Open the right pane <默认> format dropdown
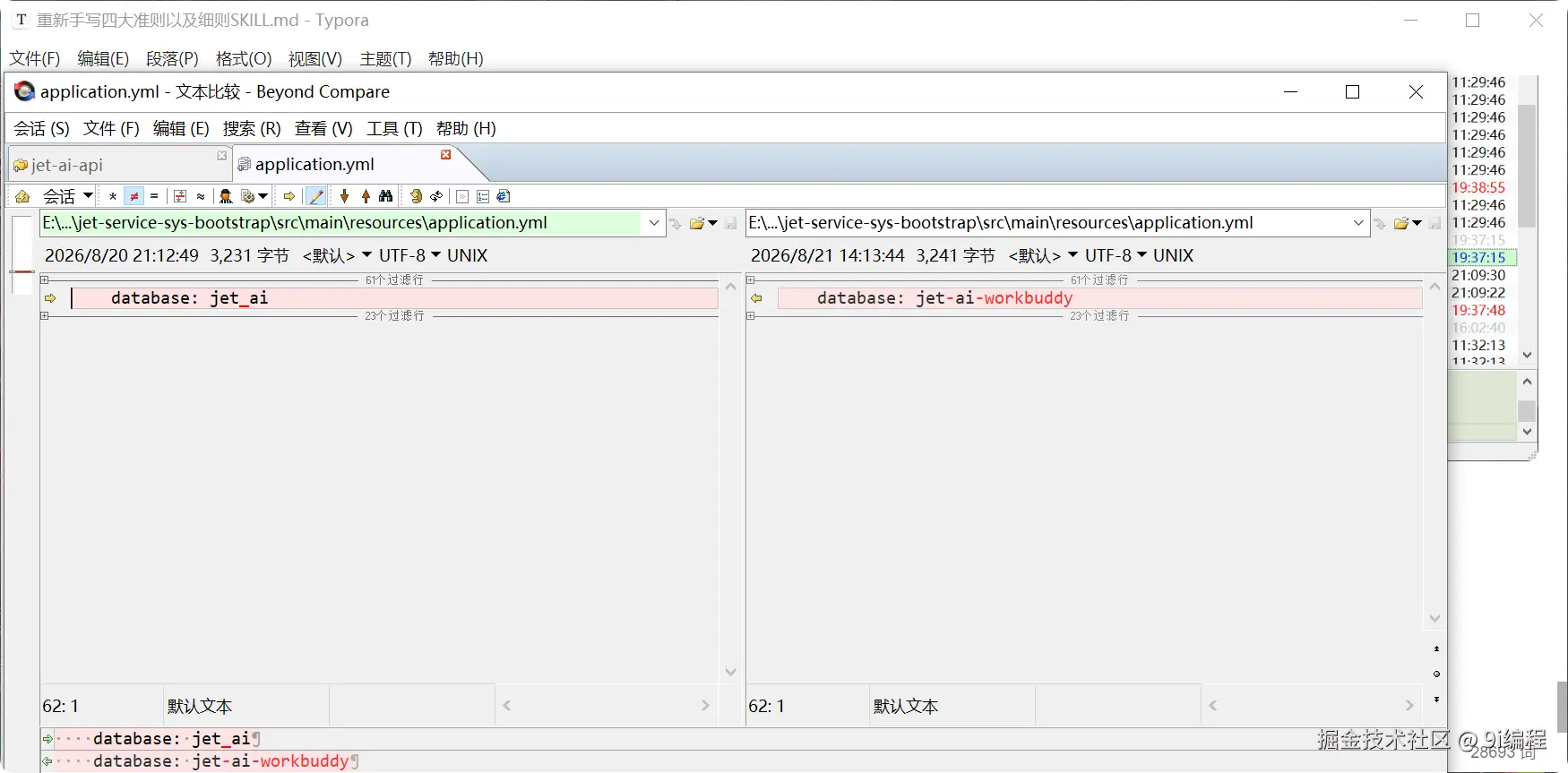 tap(1043, 255)
